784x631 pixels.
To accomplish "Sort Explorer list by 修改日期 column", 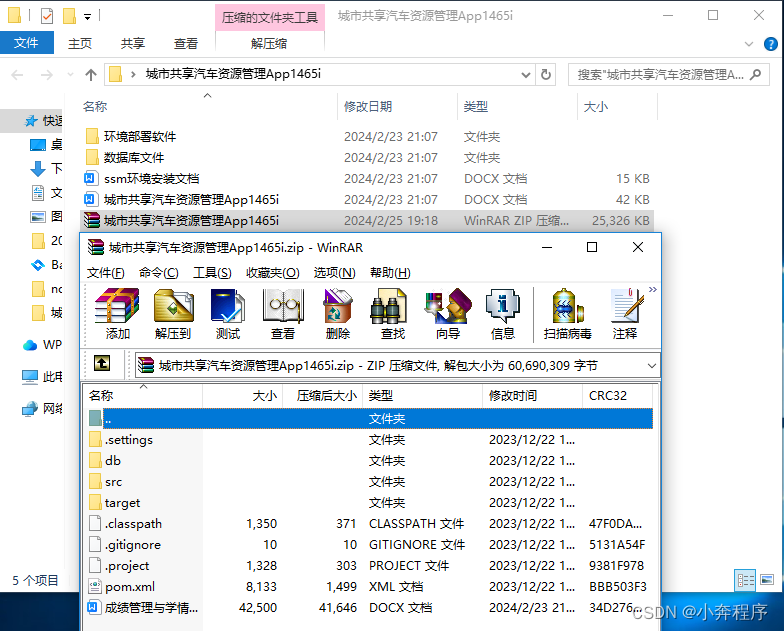I will [x=398, y=106].
